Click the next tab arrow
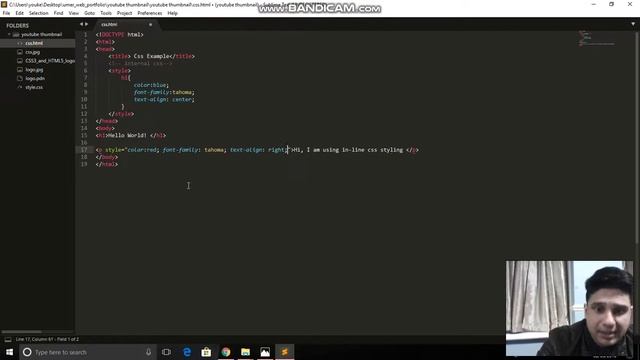The width and height of the screenshot is (640, 360). [x=86, y=24]
